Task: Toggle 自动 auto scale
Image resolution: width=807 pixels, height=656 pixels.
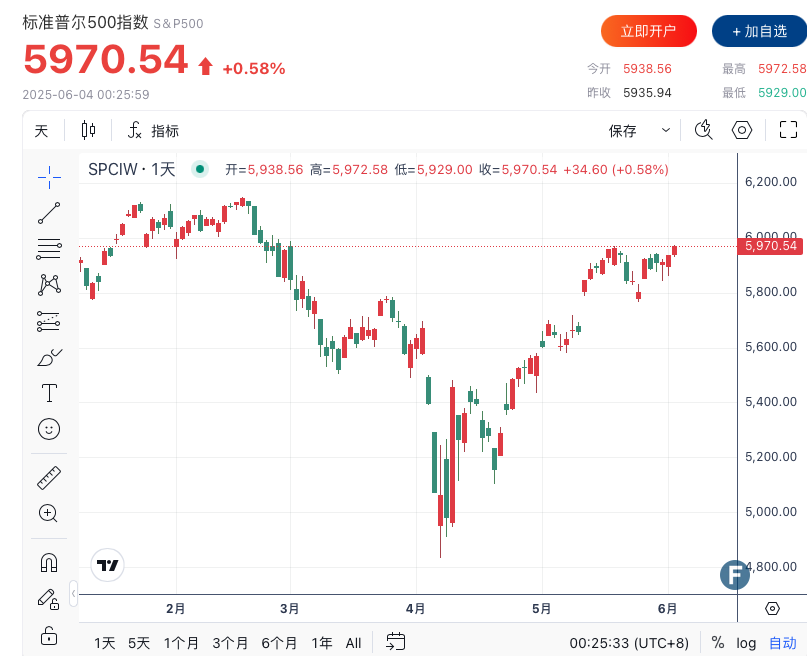Action: pyautogui.click(x=782, y=642)
